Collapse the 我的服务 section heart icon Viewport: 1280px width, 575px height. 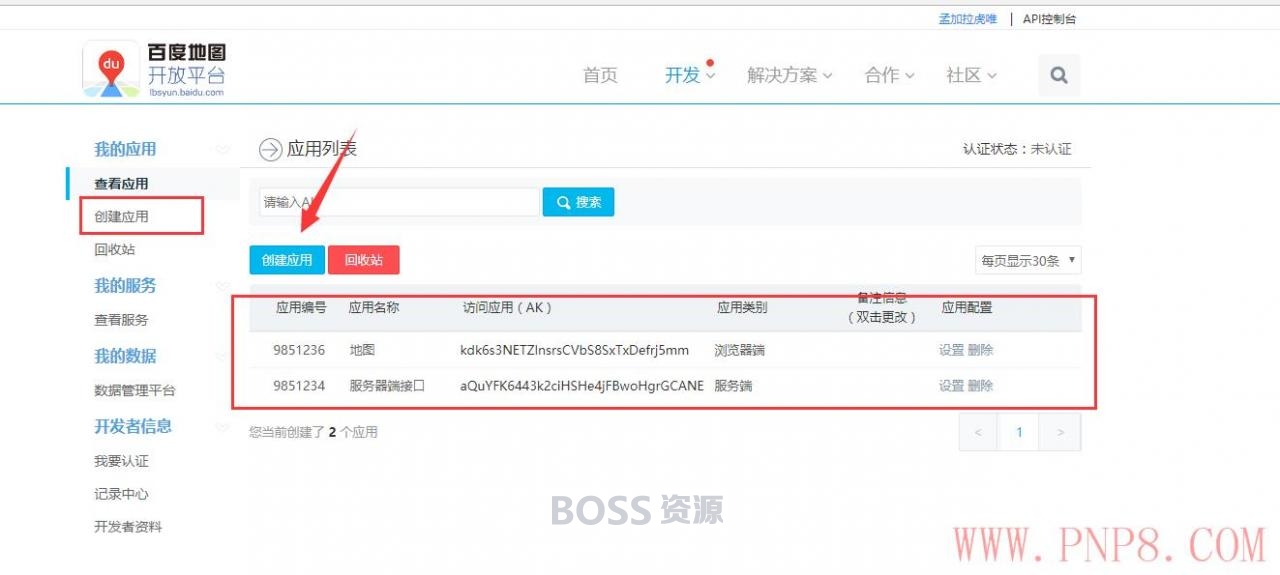222,286
